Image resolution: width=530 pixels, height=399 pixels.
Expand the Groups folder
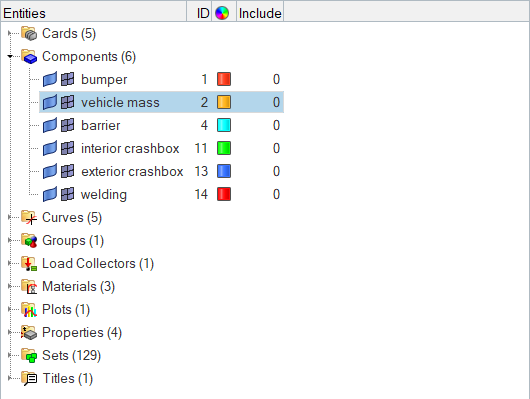point(10,240)
